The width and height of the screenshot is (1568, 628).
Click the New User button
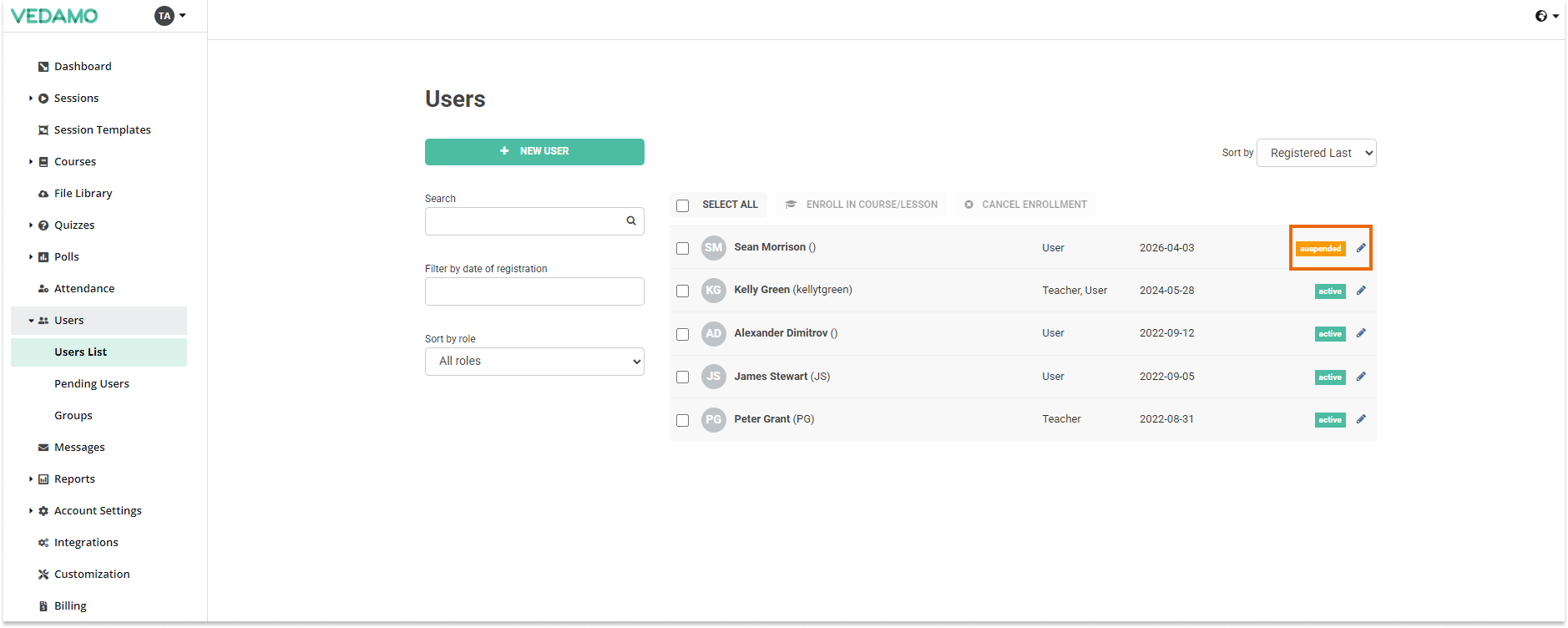click(x=534, y=151)
